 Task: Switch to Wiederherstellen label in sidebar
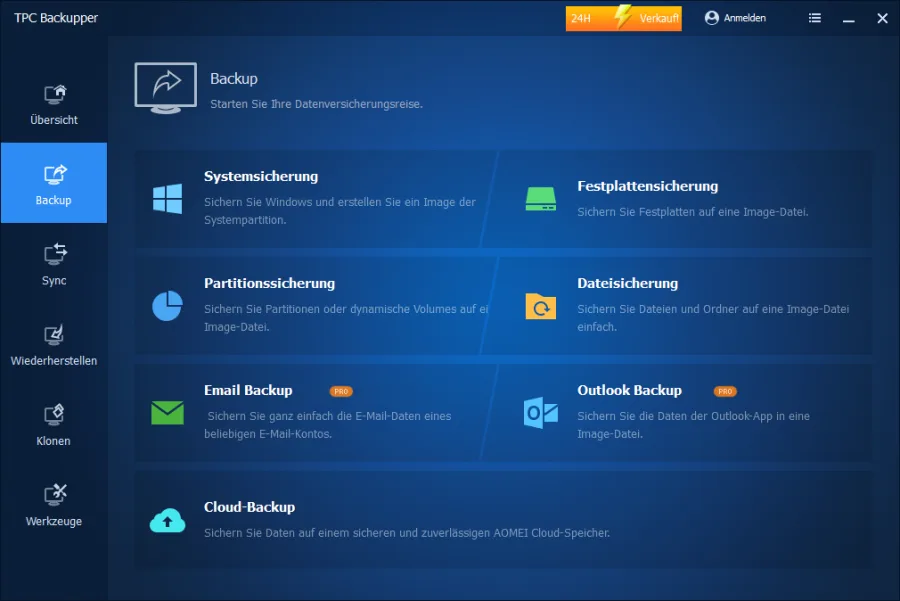click(x=54, y=360)
